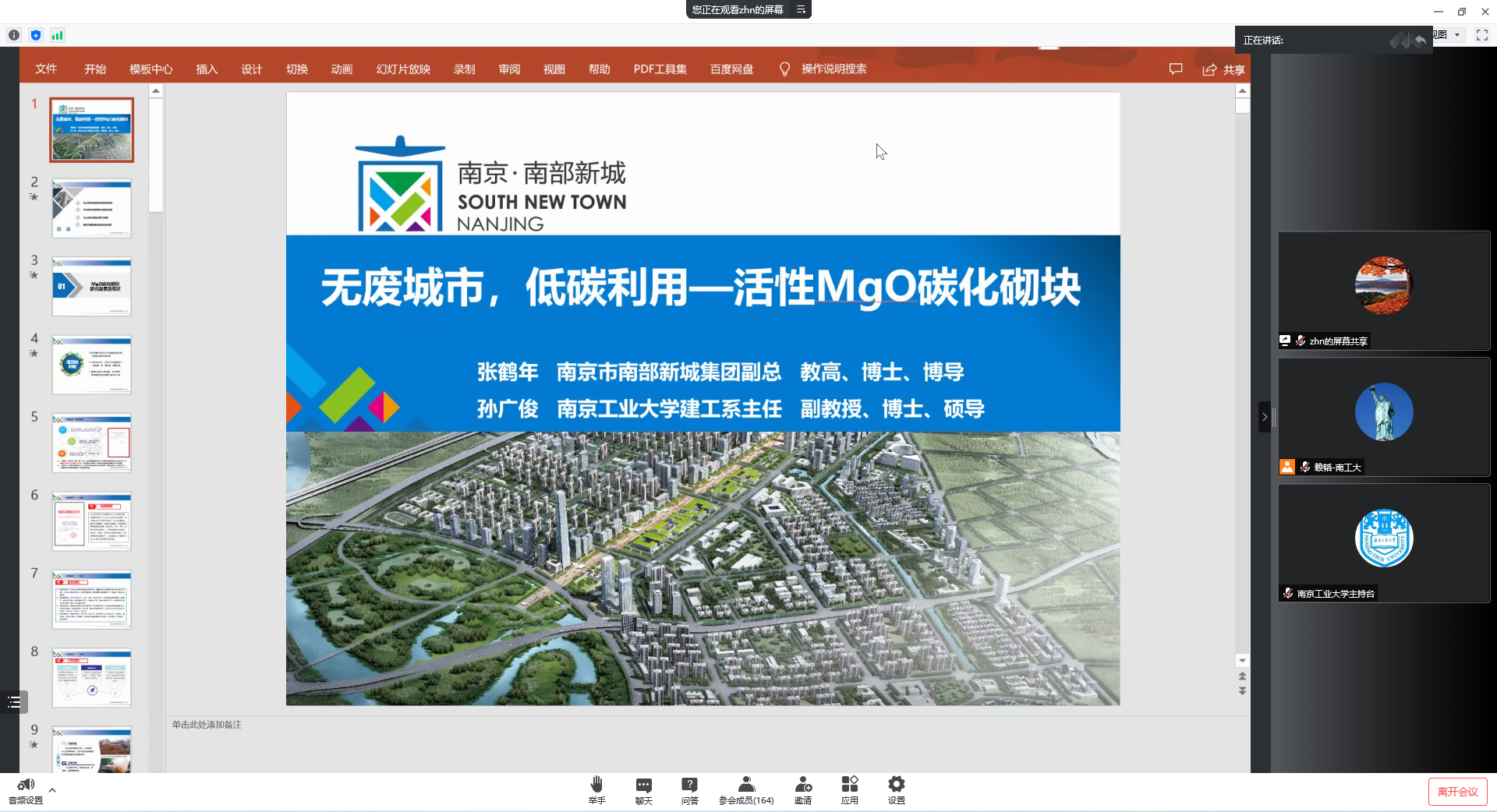Show participants list (参会成员)
The image size is (1497, 812).
(x=746, y=785)
